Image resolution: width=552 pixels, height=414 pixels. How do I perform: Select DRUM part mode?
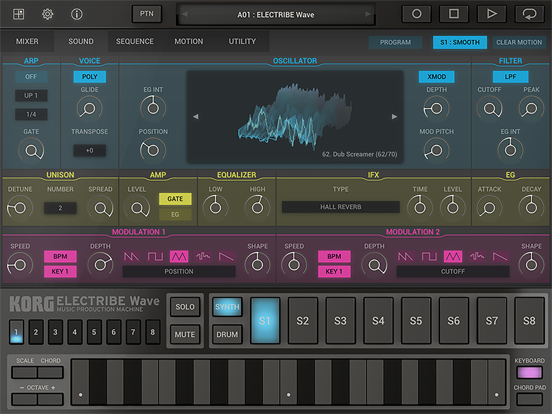pos(227,334)
